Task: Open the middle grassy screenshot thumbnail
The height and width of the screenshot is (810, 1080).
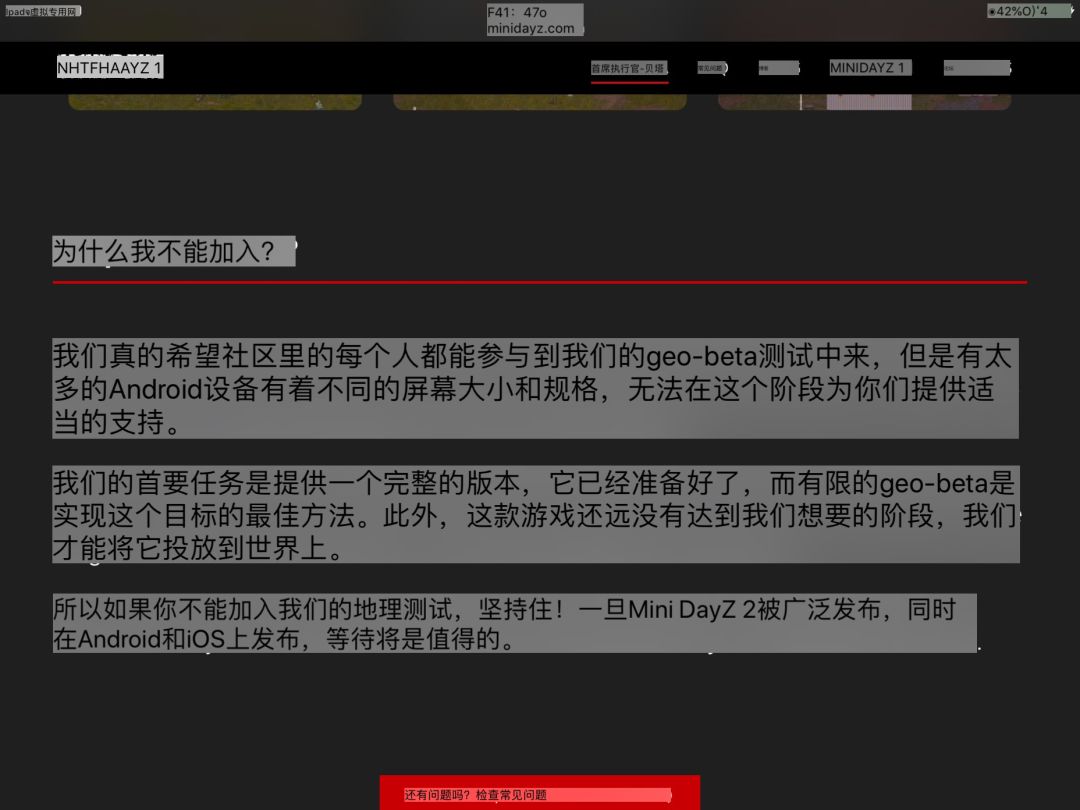Action: [539, 102]
